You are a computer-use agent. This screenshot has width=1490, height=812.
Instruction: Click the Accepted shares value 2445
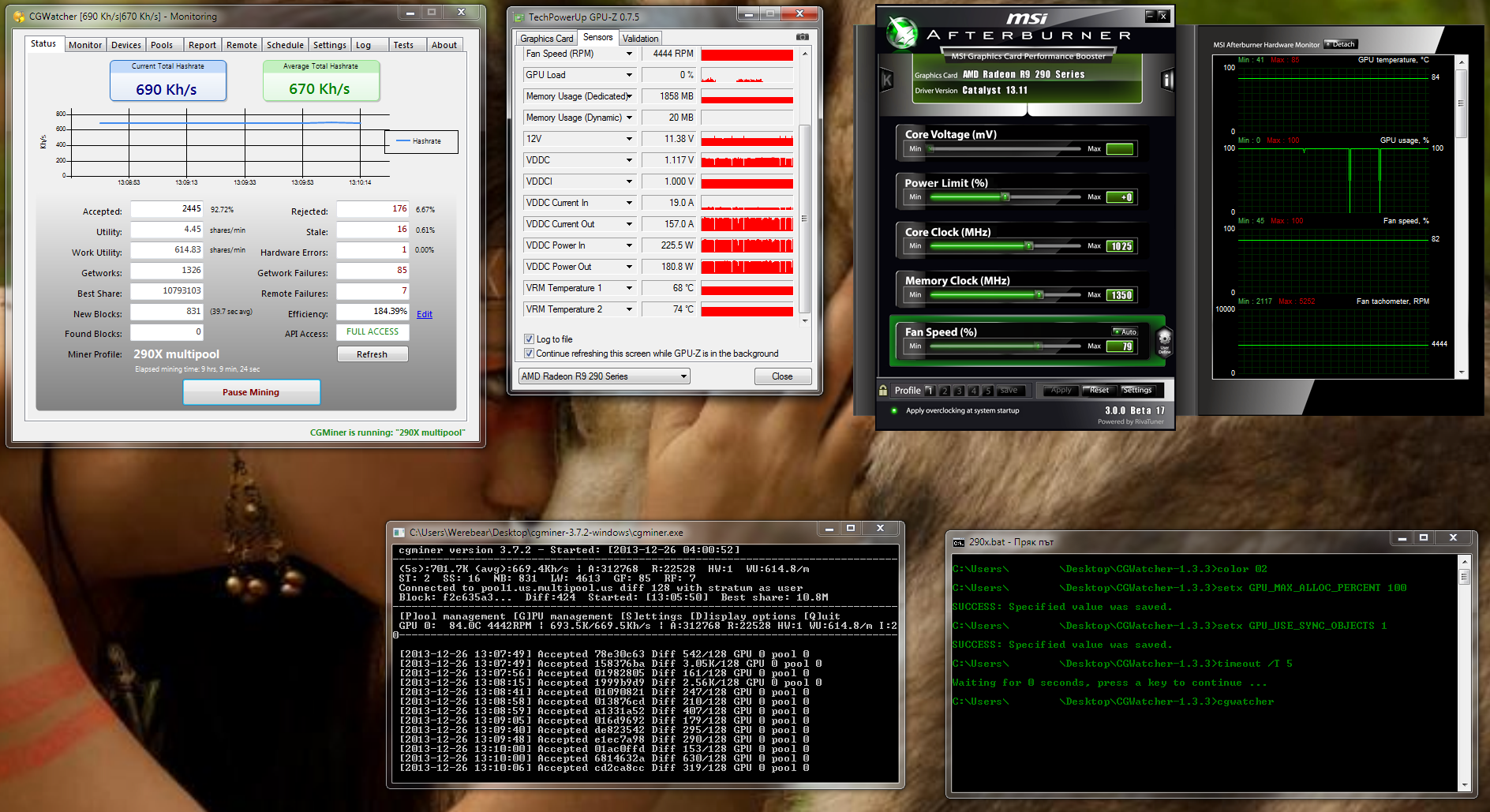click(x=167, y=209)
